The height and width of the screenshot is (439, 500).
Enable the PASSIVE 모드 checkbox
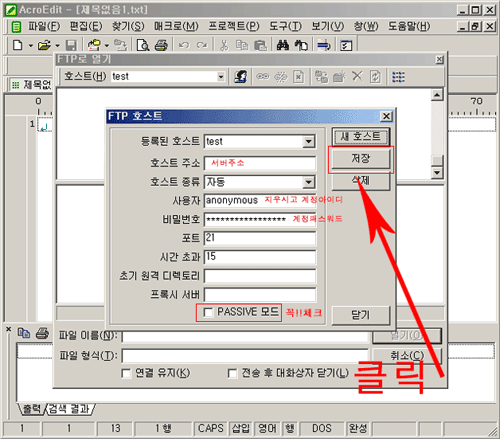click(x=208, y=313)
